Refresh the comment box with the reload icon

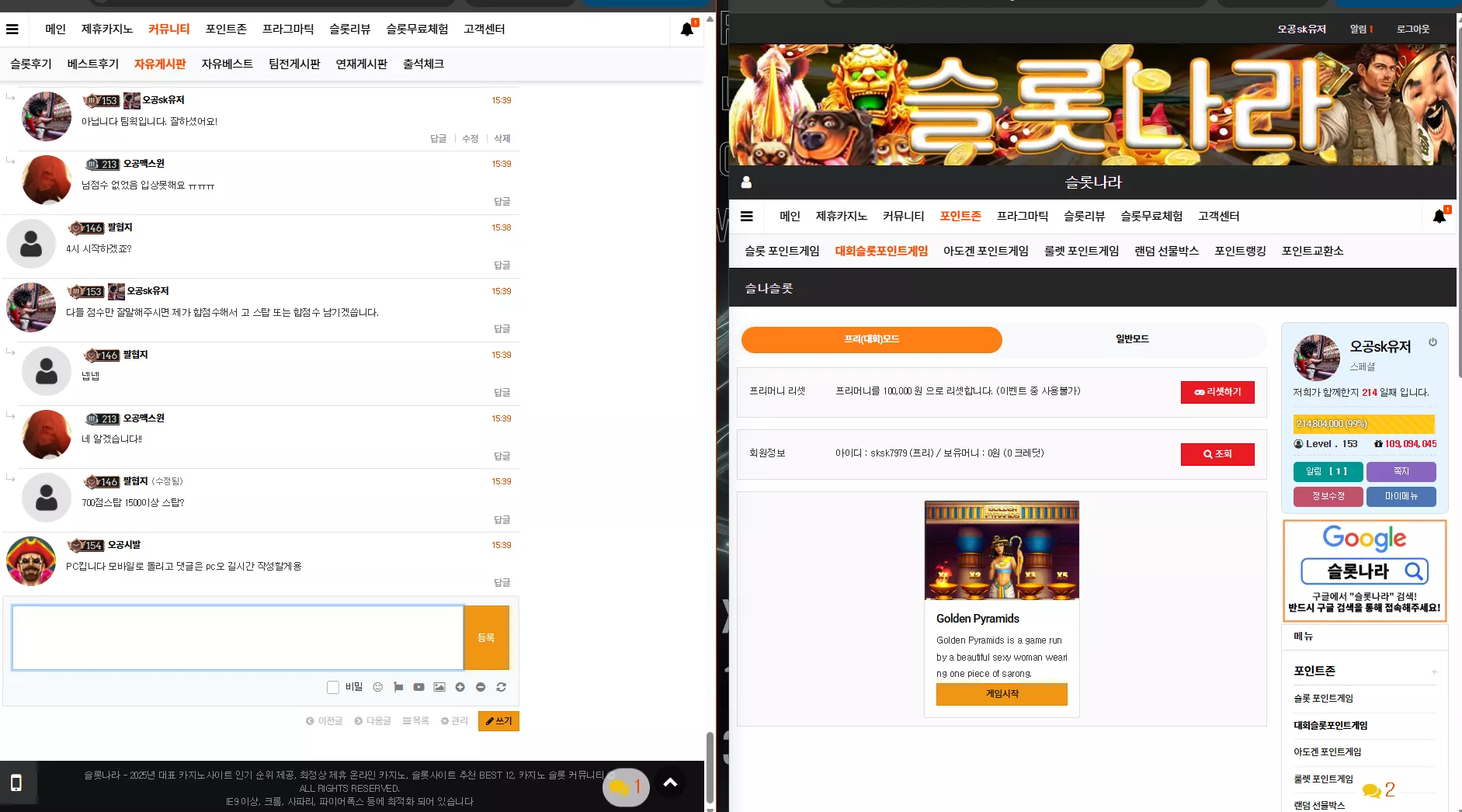point(501,687)
